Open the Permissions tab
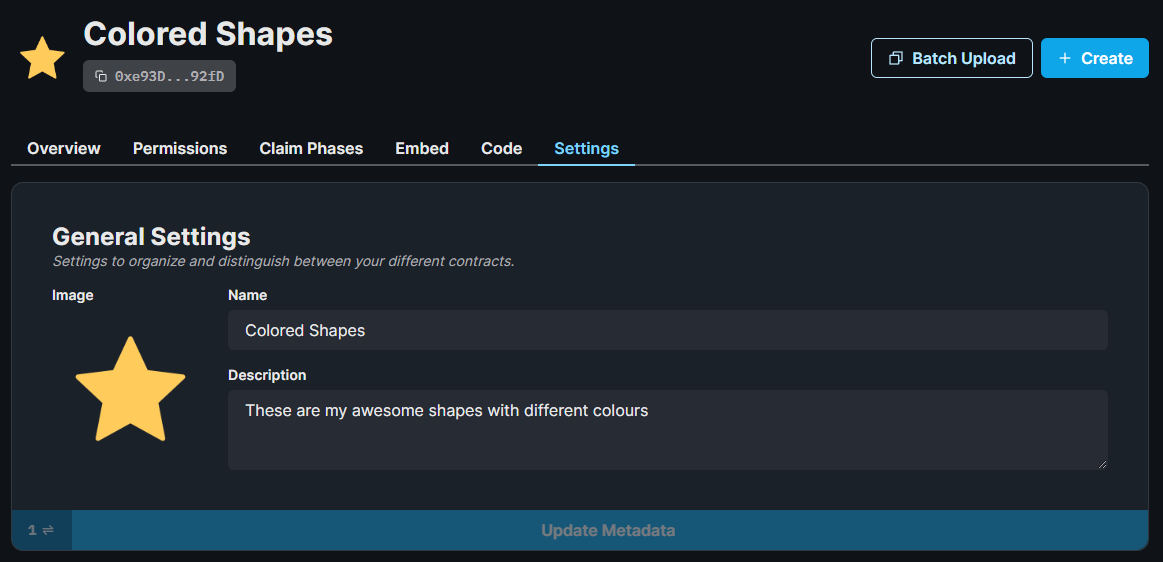The image size is (1163, 562). (180, 148)
